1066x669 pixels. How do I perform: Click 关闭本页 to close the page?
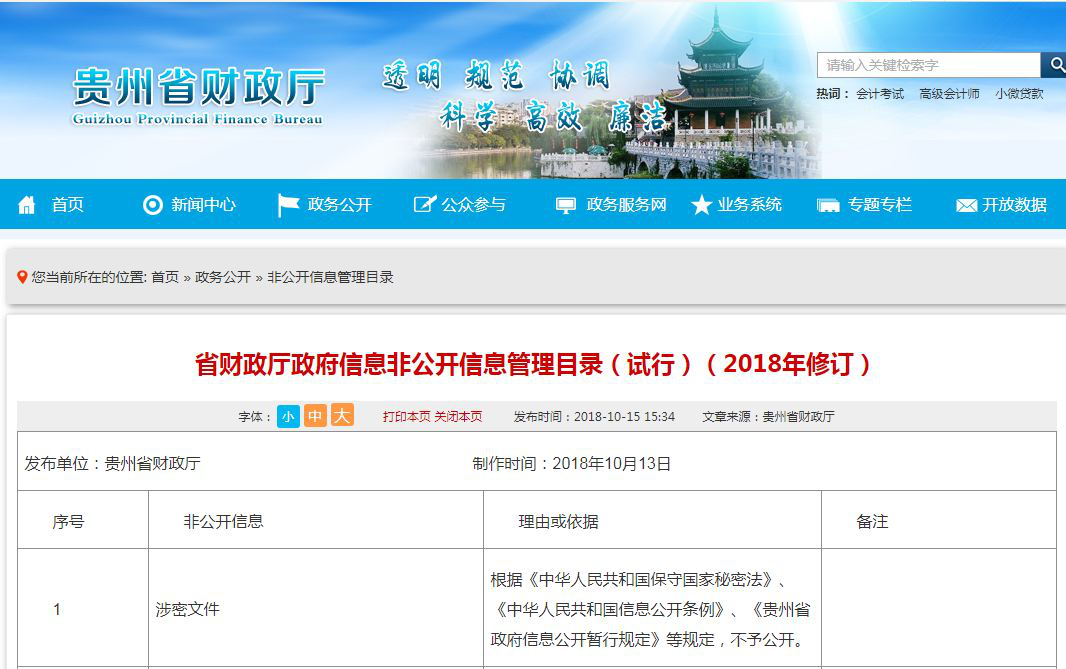tap(458, 417)
